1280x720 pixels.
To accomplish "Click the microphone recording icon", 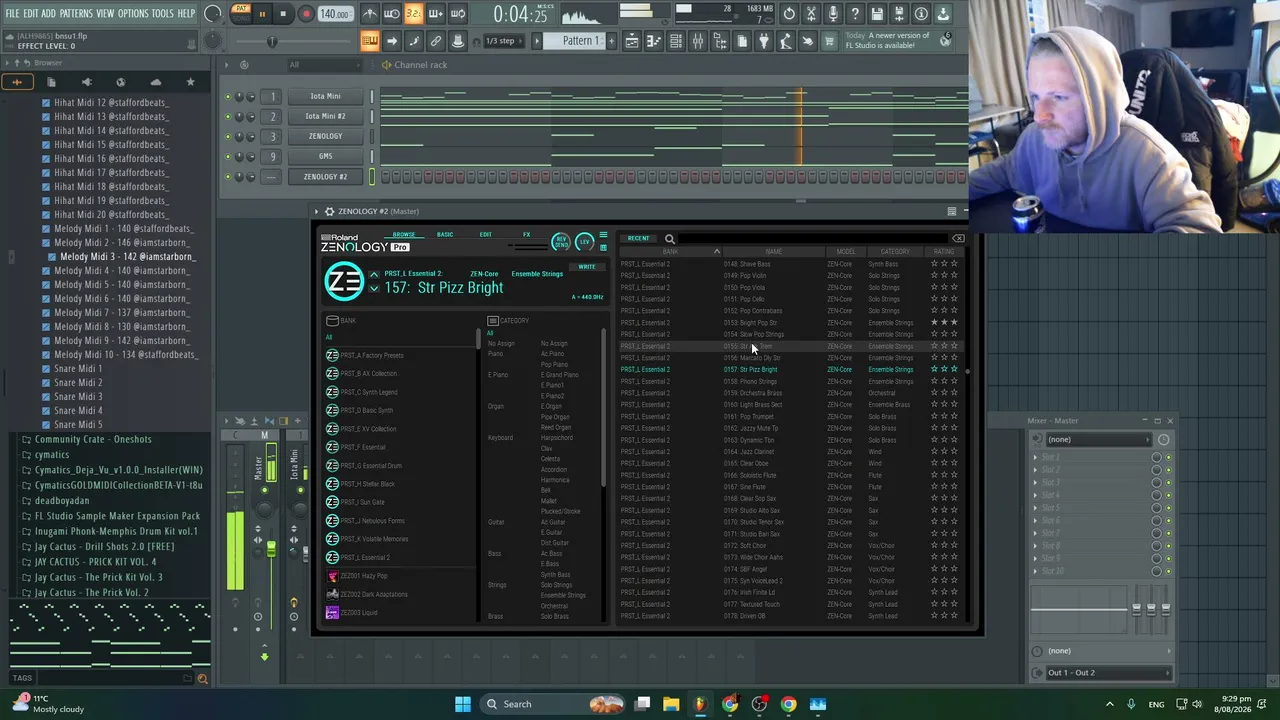I will pyautogui.click(x=833, y=14).
